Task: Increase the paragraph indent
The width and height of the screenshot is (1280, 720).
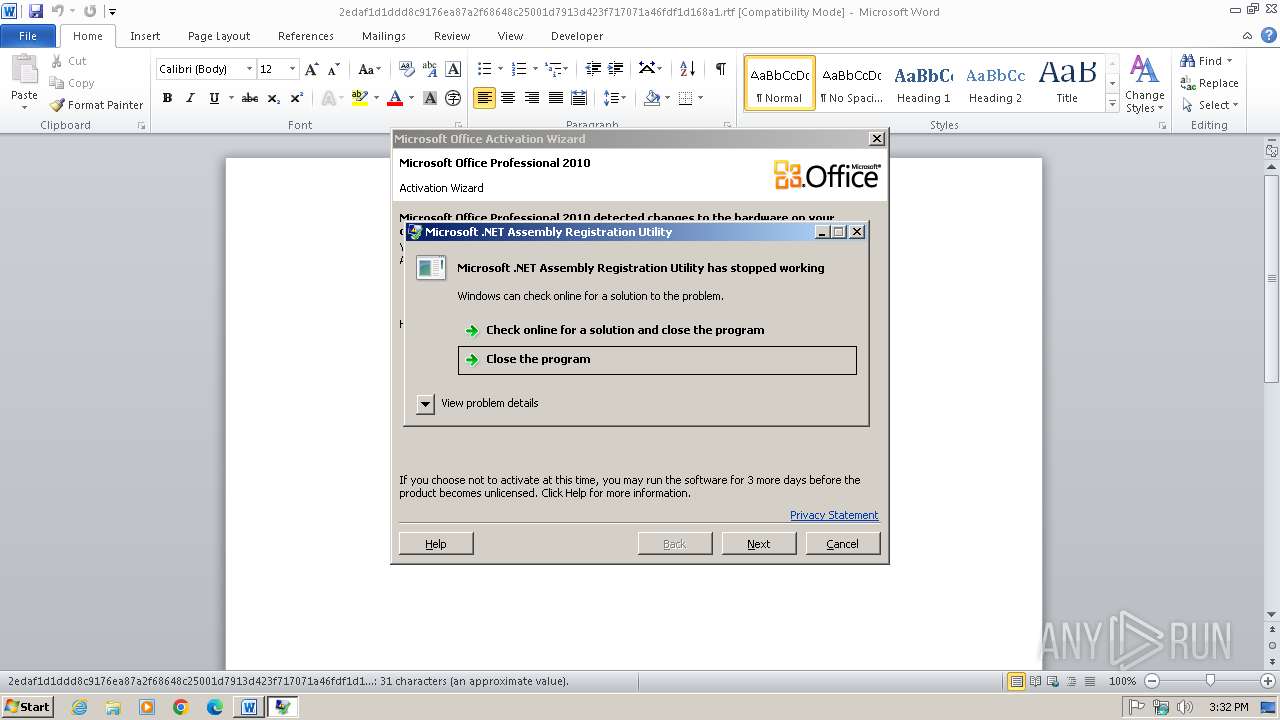Action: (617, 69)
